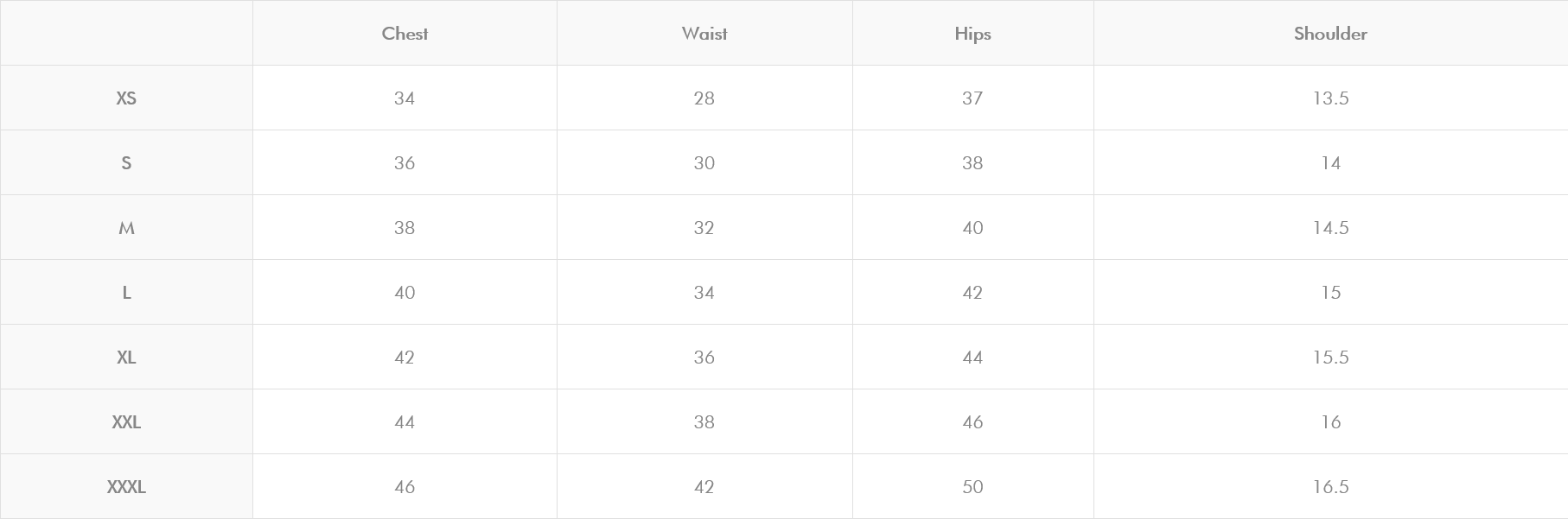
Task: Select the L size row label
Action: pyautogui.click(x=126, y=293)
